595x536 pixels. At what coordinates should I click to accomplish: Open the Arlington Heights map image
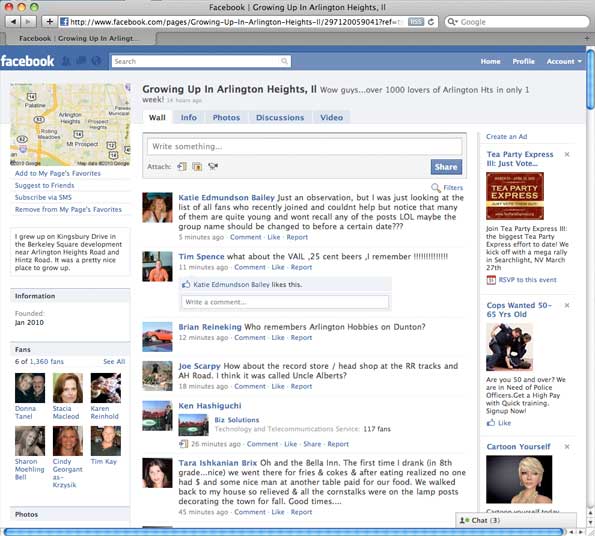70,125
